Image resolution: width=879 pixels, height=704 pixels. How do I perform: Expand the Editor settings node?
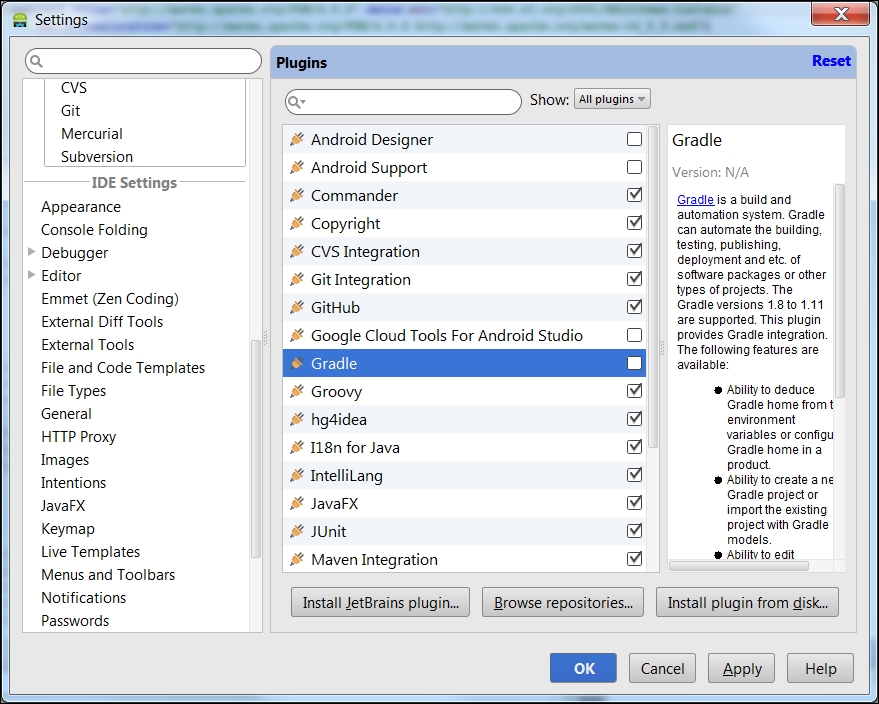coord(31,275)
